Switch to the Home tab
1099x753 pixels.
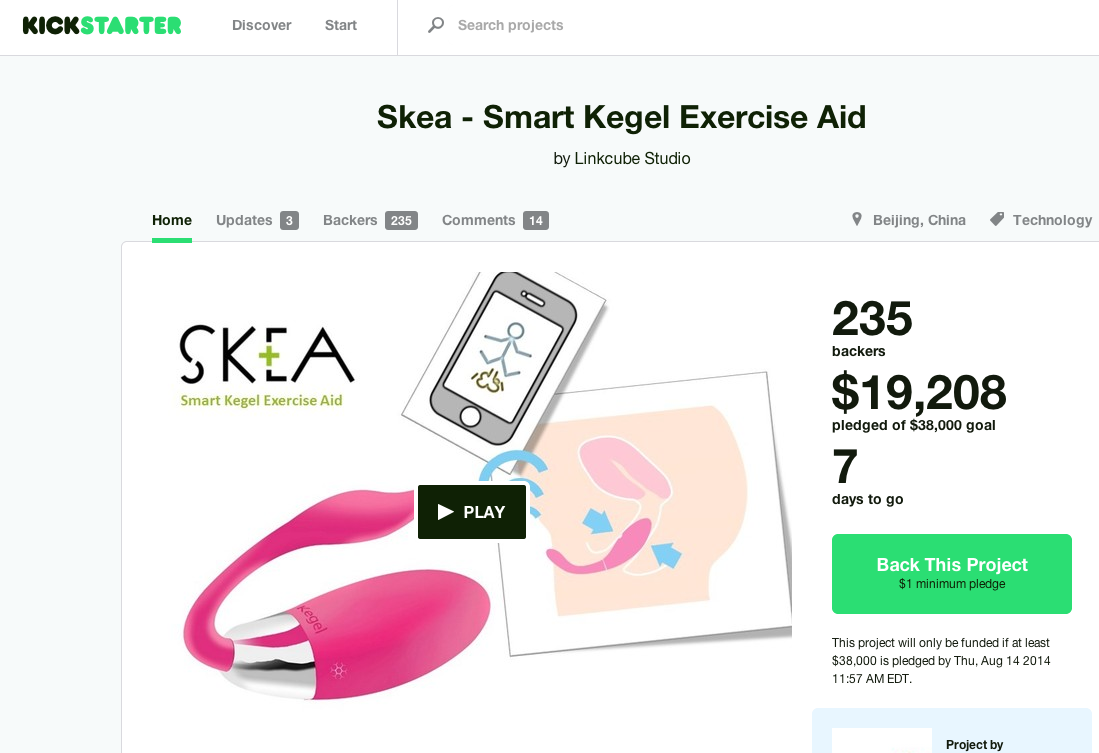coord(172,220)
